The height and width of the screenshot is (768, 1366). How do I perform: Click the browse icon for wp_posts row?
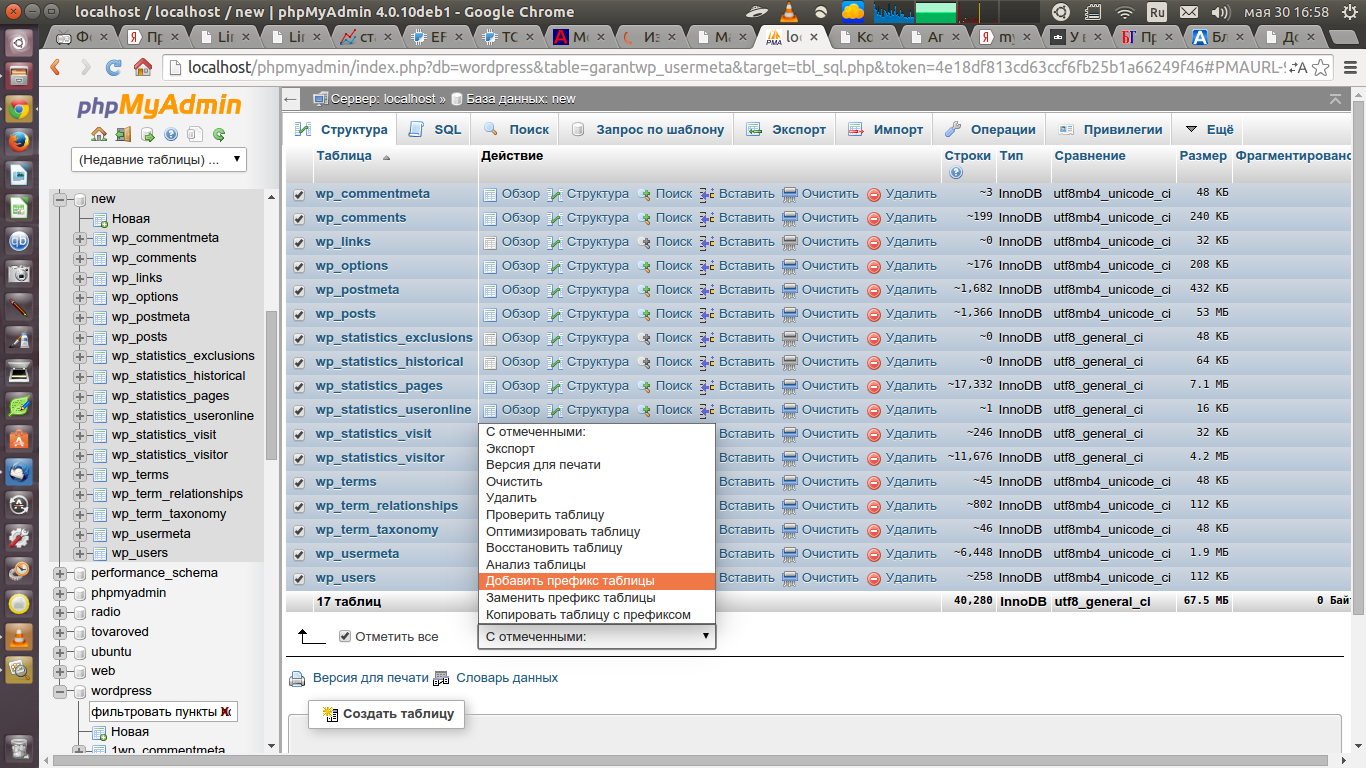(x=490, y=314)
